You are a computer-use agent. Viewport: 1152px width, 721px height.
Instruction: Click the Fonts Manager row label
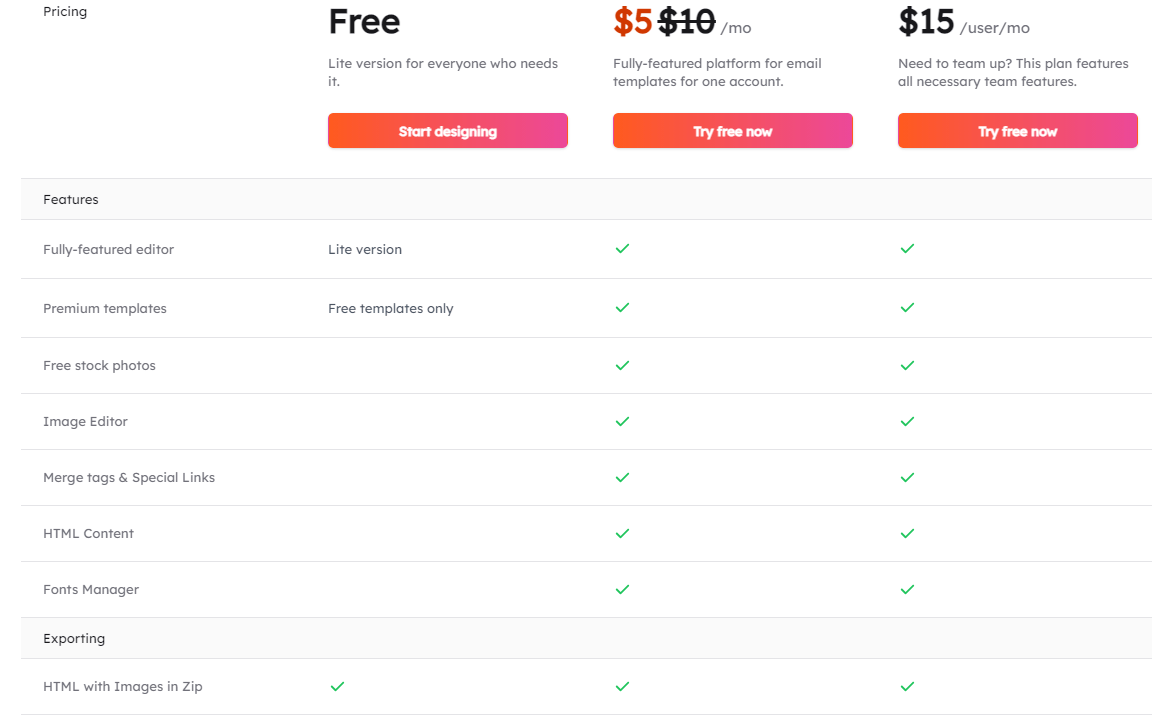click(x=90, y=589)
